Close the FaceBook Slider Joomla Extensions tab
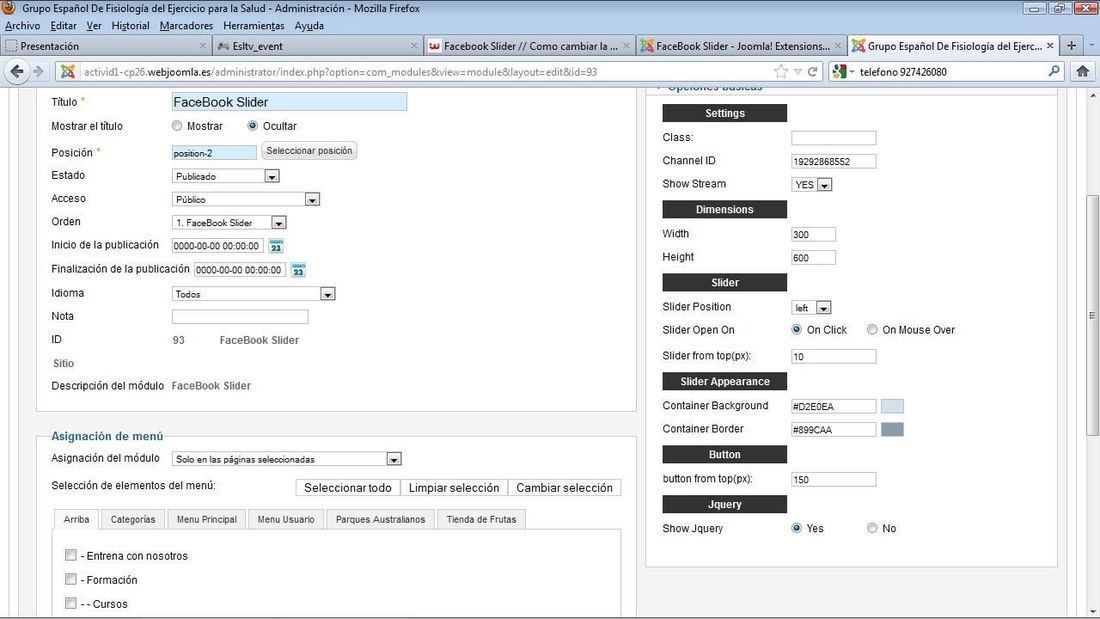 tap(838, 46)
